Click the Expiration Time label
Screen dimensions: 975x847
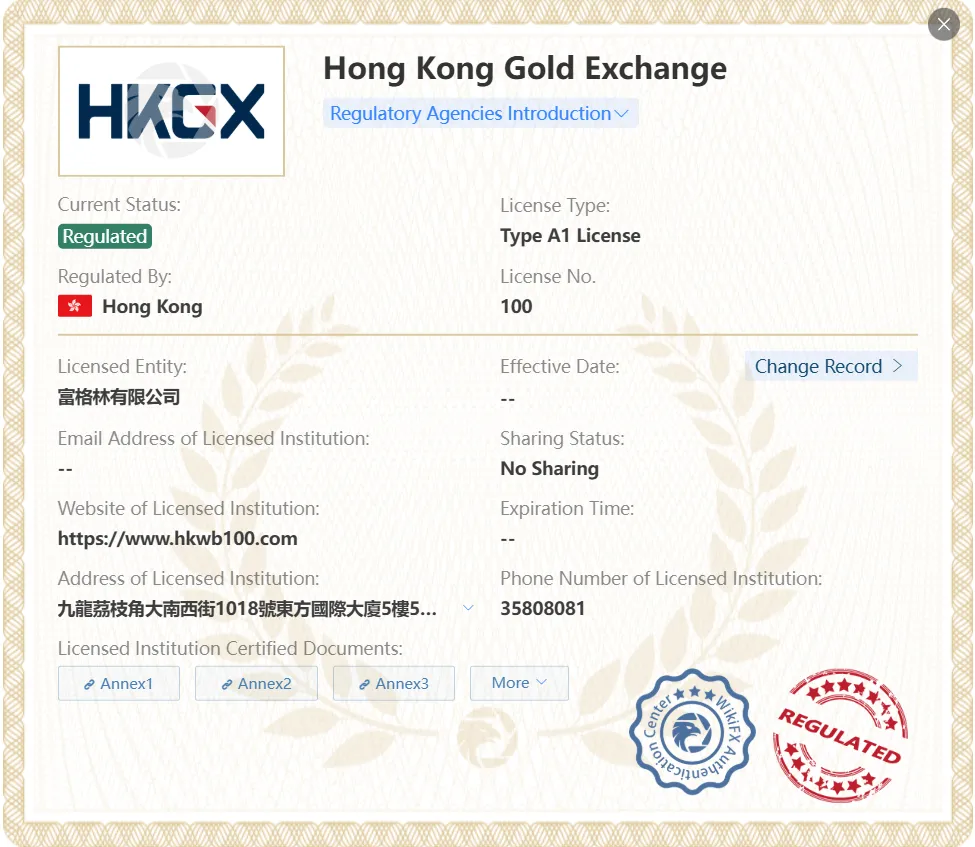coord(567,509)
